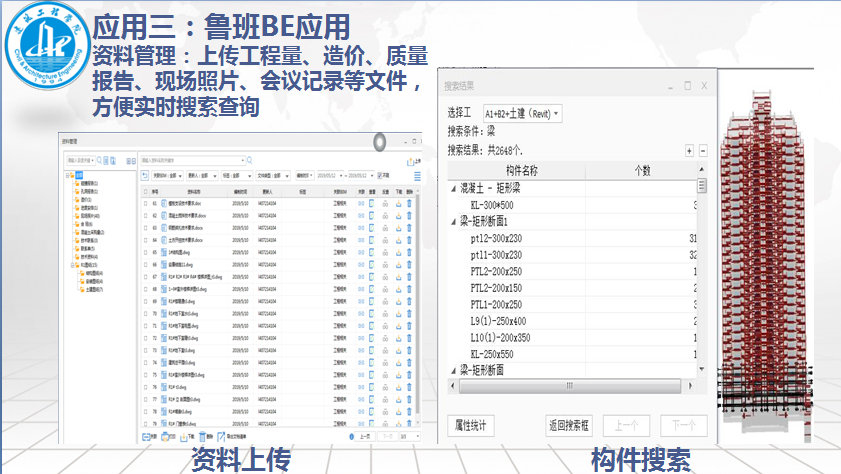Viewport: 841px width, 474px height.
Task: Click the second document icon after folder search
Action: (x=113, y=160)
